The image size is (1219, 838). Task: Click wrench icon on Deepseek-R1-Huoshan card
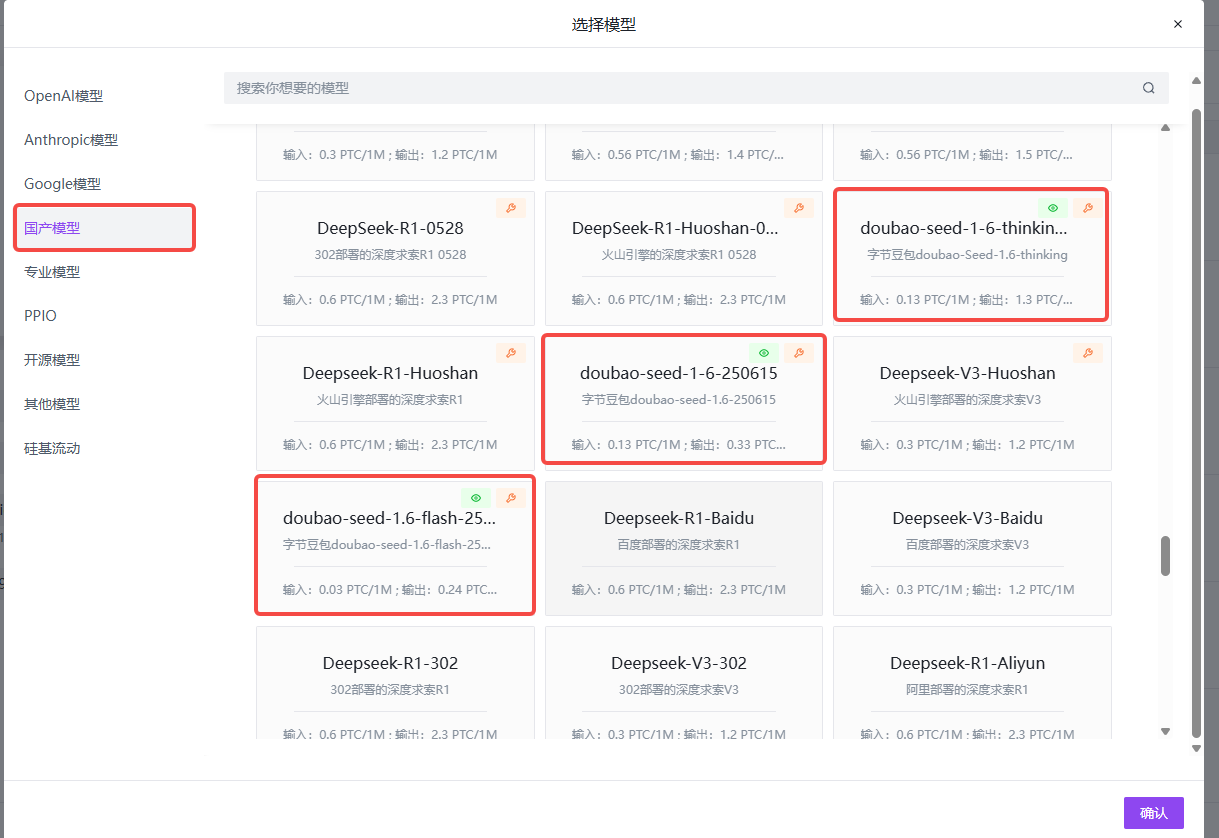click(510, 353)
